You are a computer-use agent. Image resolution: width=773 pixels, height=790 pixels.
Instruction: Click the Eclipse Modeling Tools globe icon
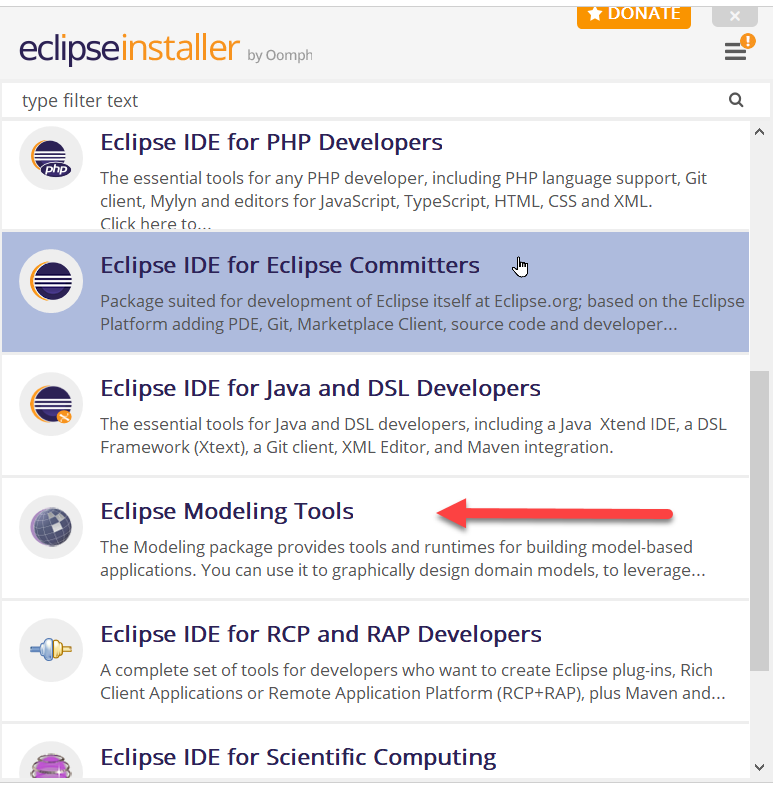click(x=51, y=527)
